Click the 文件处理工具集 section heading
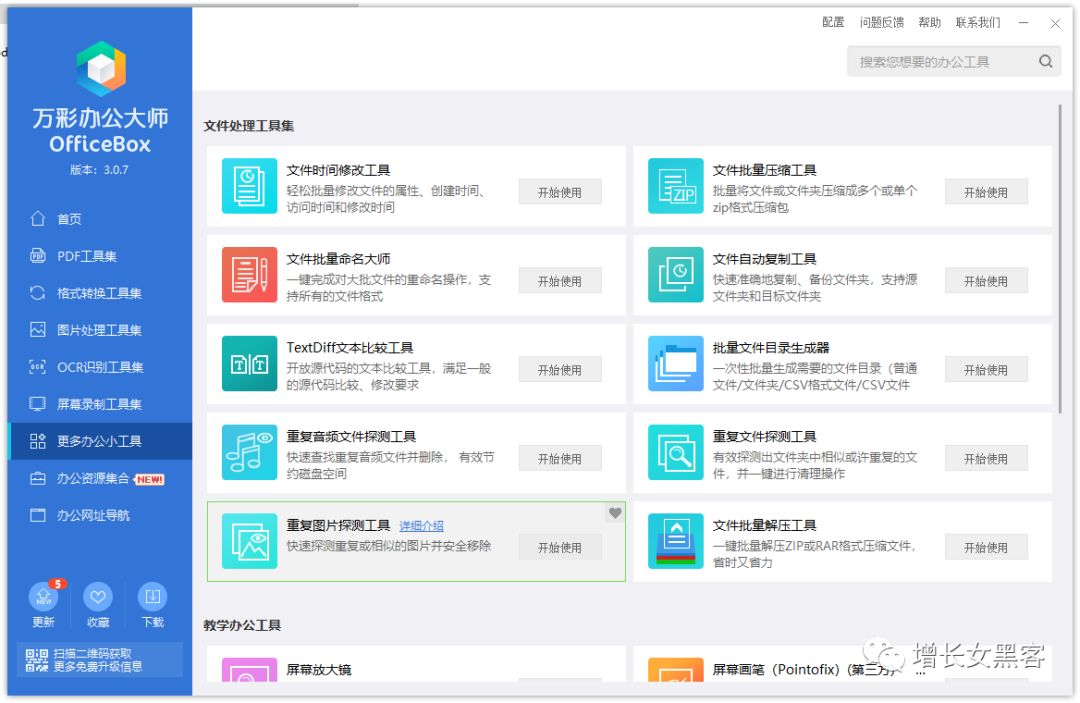The height and width of the screenshot is (703, 1080). tap(249, 126)
